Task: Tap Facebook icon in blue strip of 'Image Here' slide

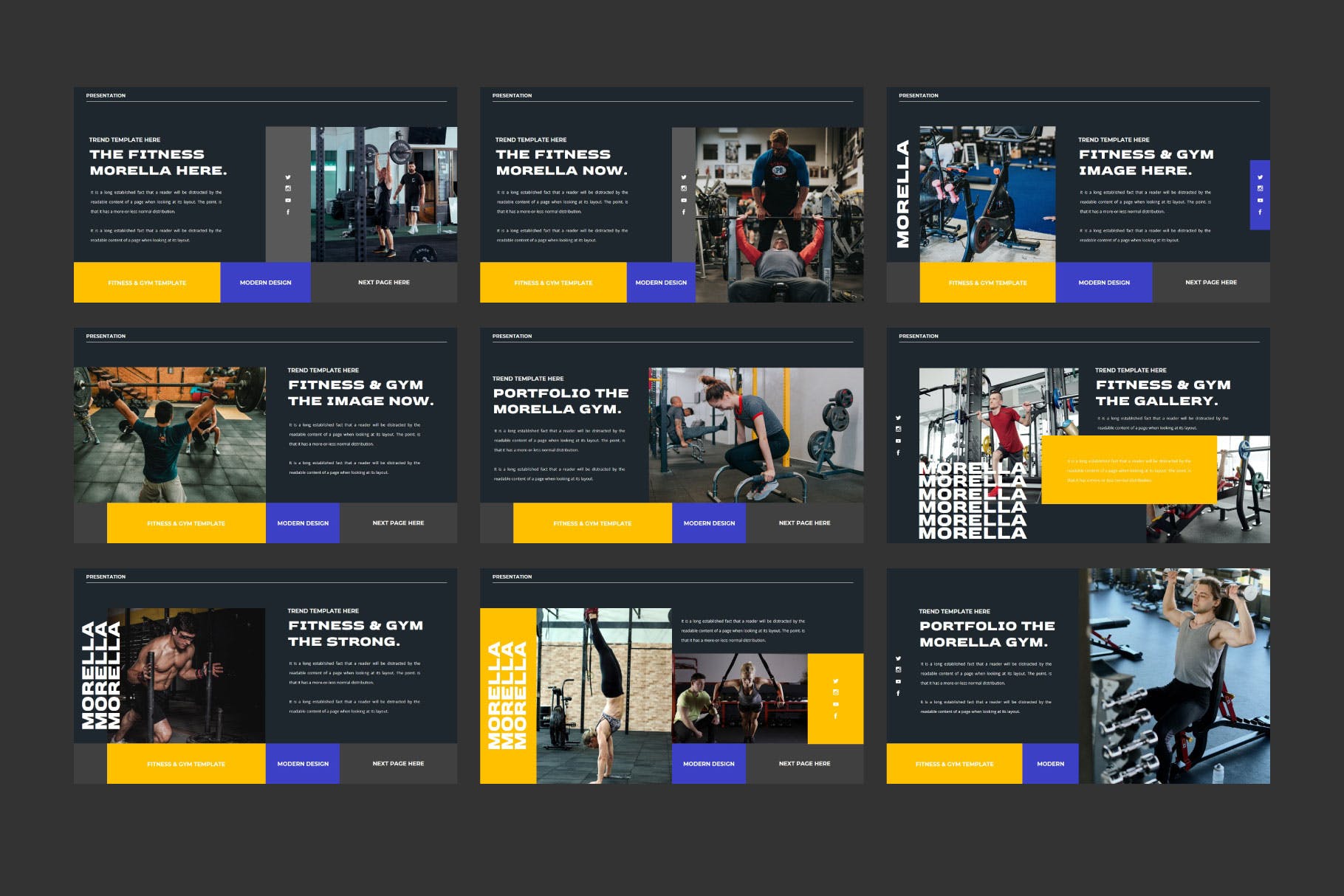Action: pyautogui.click(x=1260, y=212)
